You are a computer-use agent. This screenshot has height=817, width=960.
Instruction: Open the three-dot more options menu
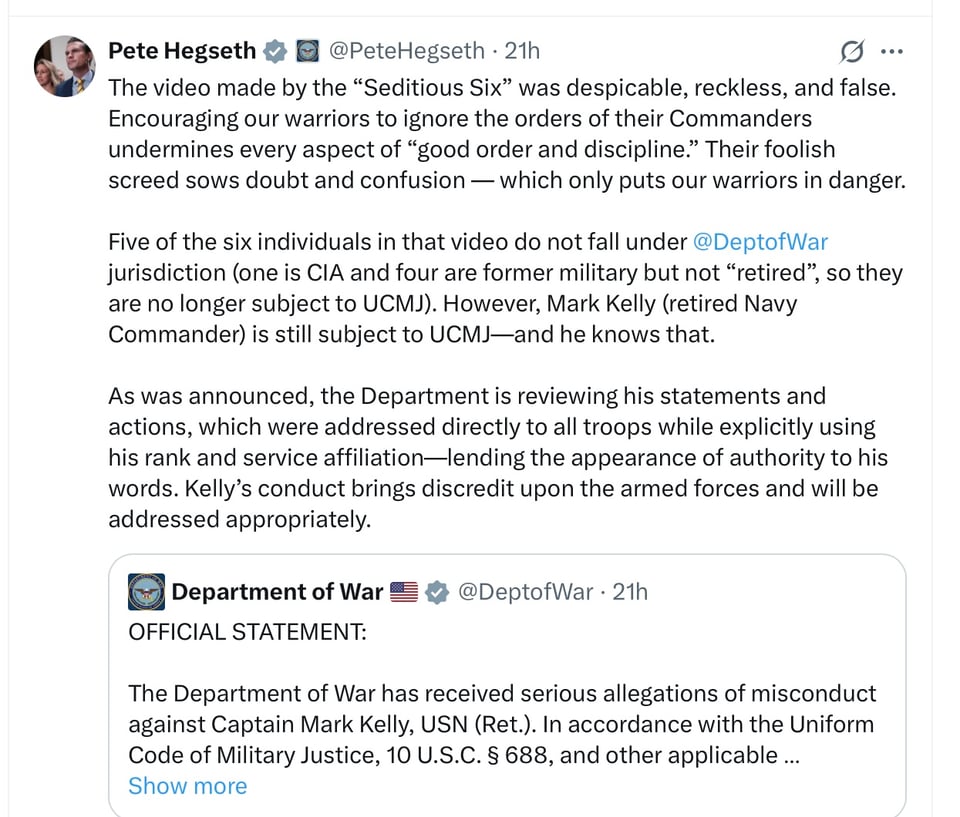(893, 50)
